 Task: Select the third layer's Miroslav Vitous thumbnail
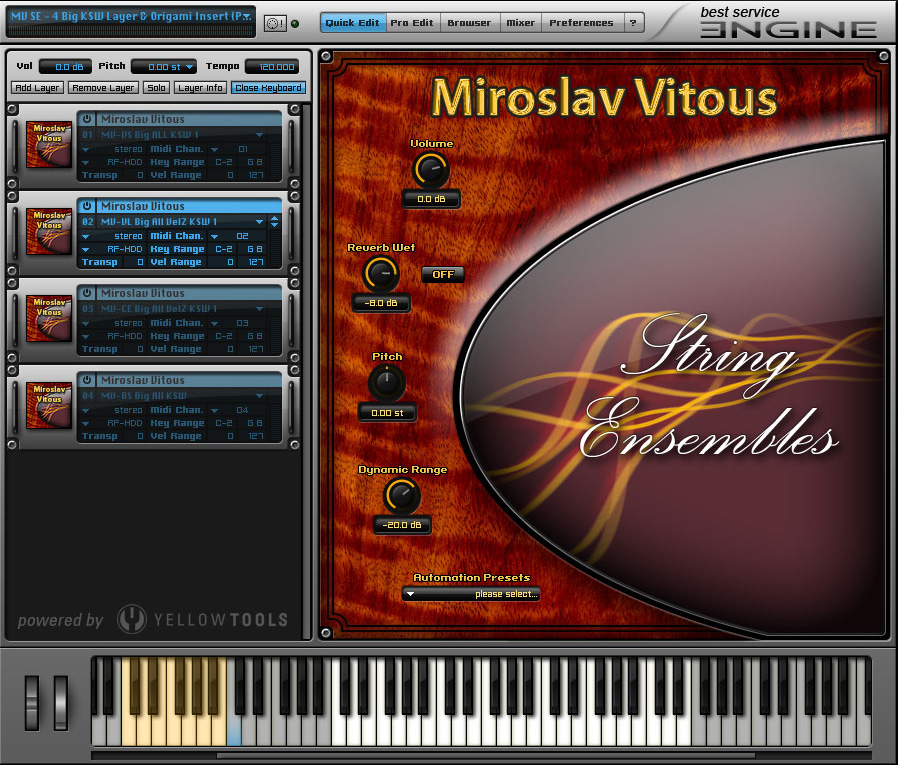pyautogui.click(x=49, y=318)
